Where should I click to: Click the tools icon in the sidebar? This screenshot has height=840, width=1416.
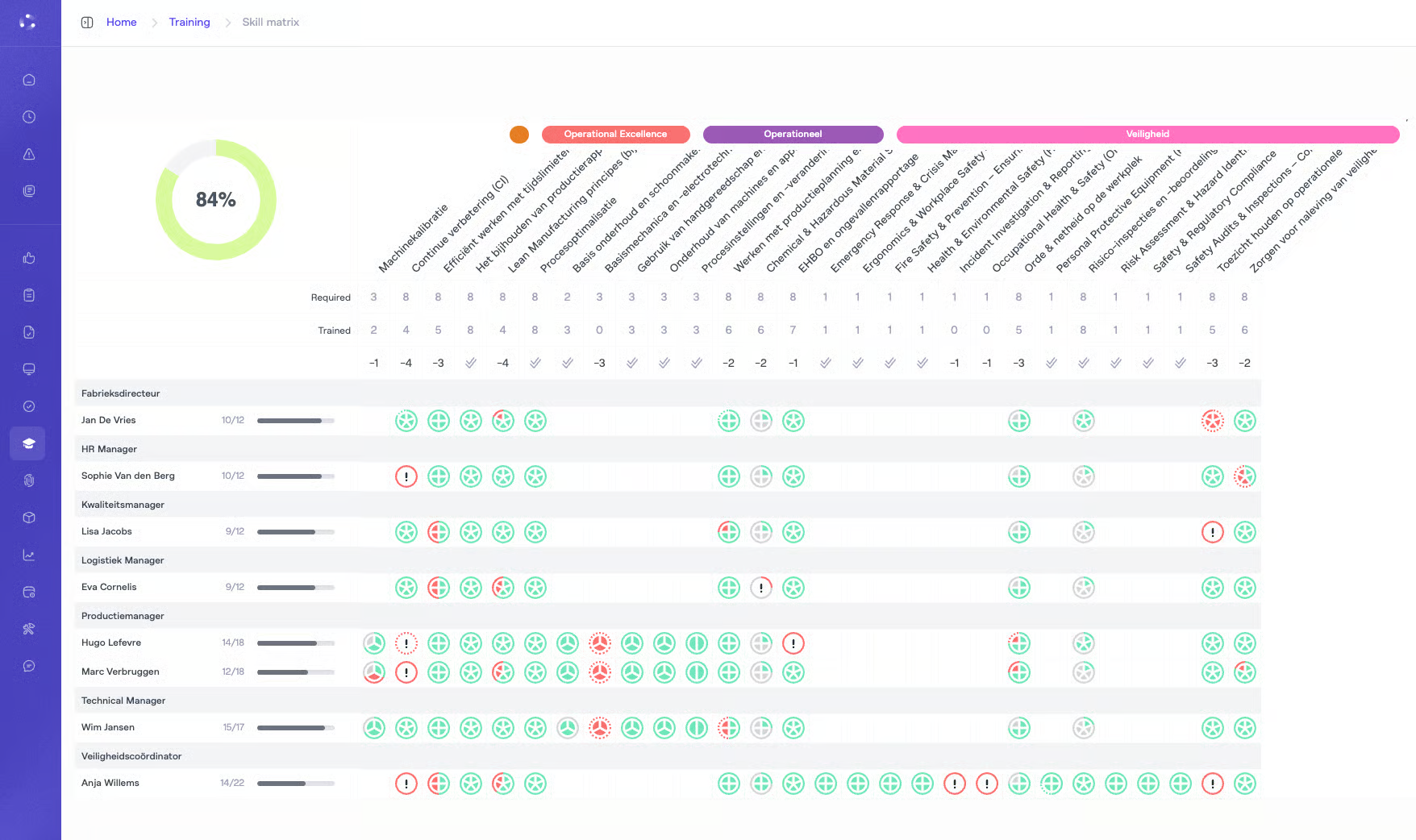[29, 629]
